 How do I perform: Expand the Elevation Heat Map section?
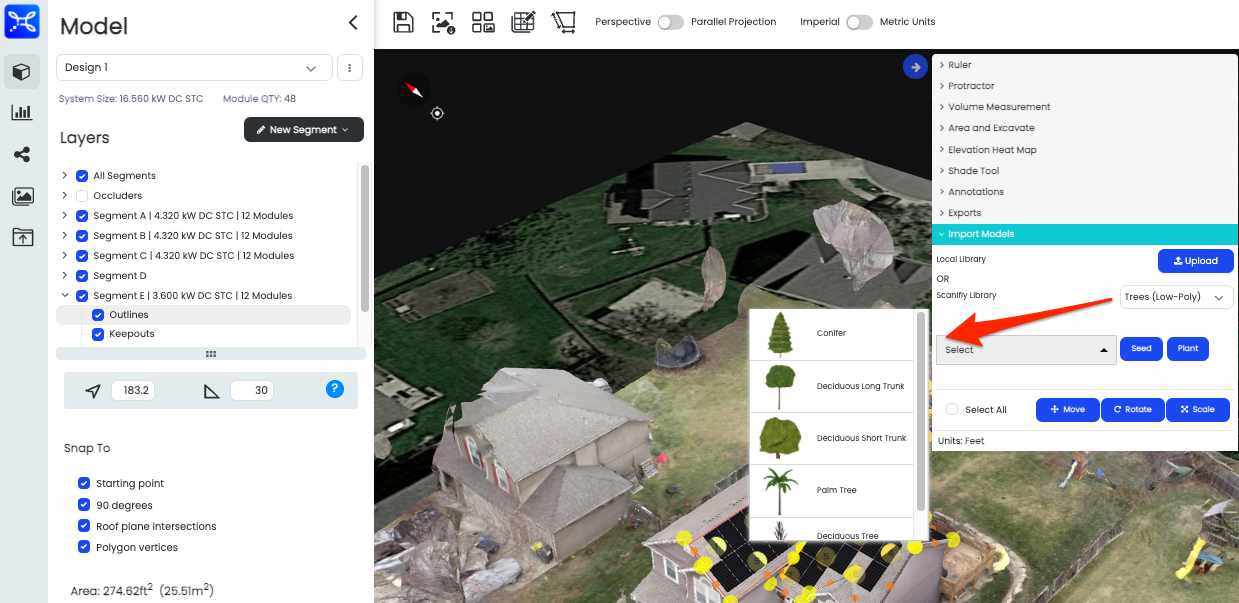[1085, 150]
